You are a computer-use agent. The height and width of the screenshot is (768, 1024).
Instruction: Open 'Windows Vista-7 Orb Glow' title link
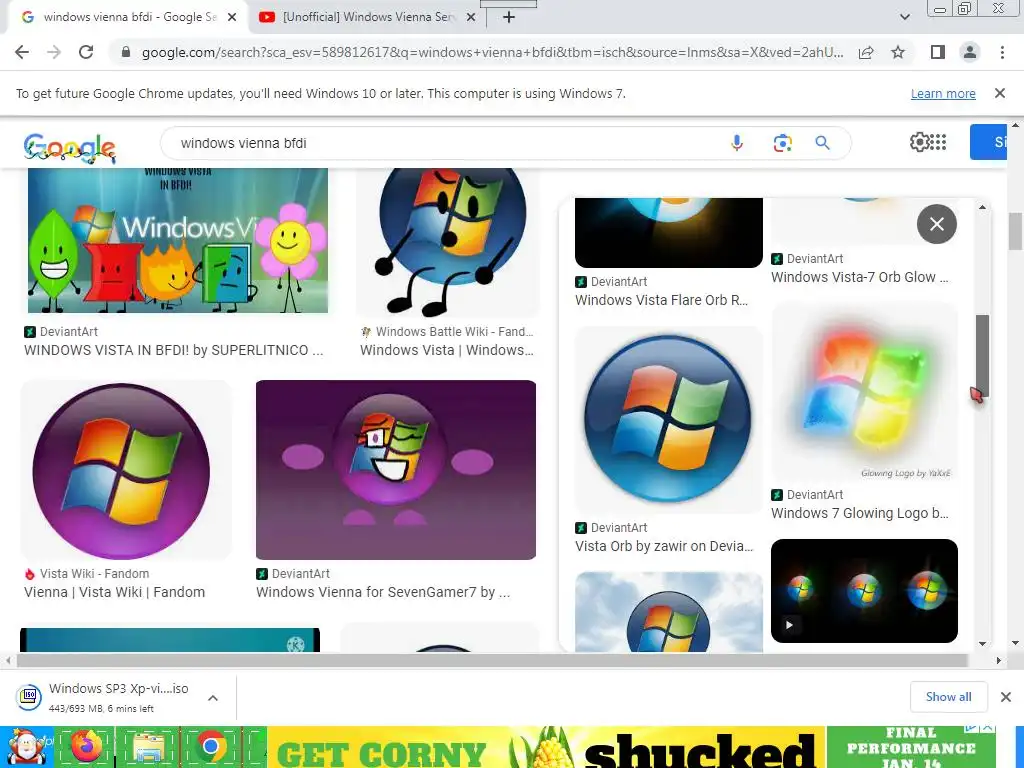point(860,277)
